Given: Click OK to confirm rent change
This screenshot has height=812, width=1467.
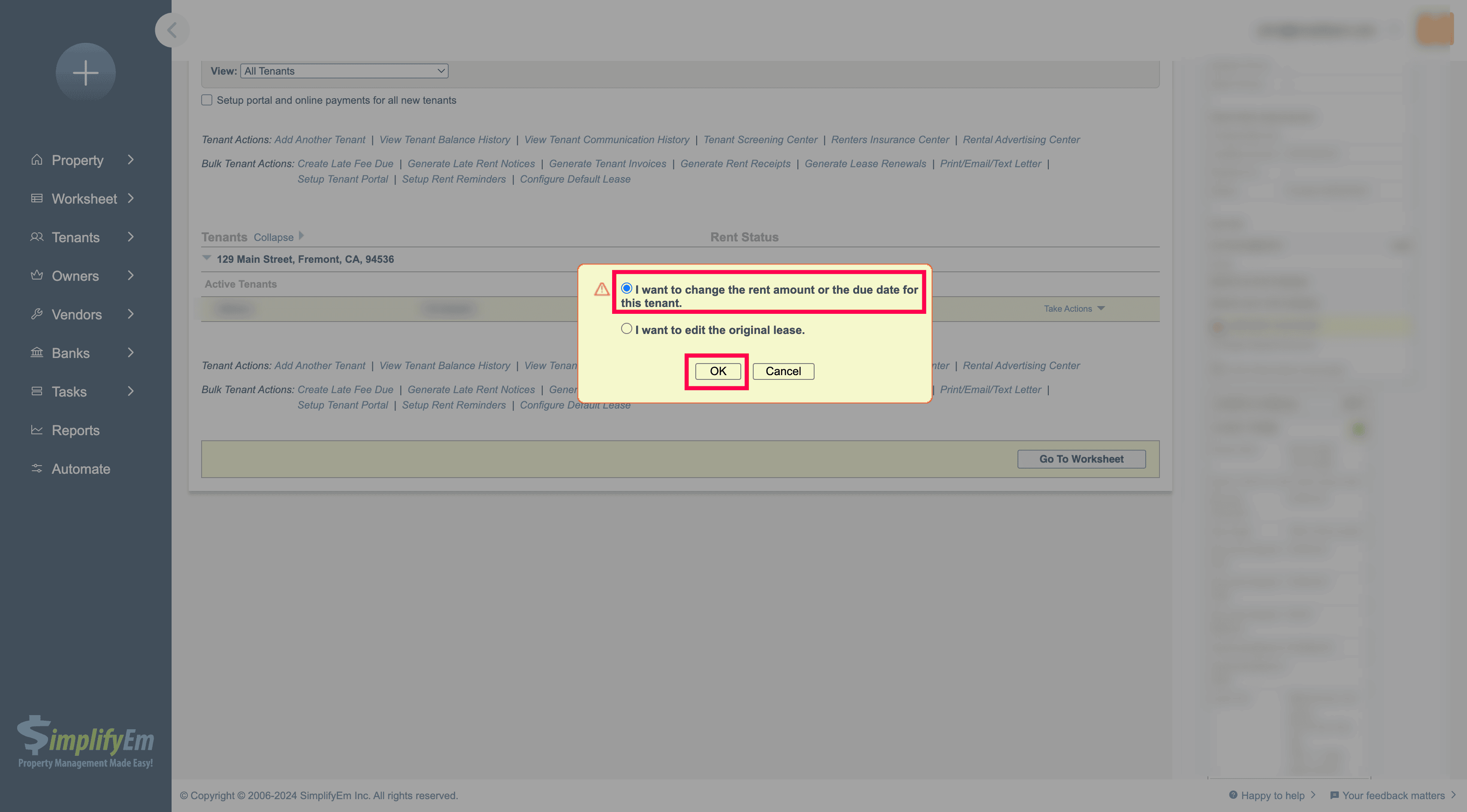Looking at the screenshot, I should pyautogui.click(x=717, y=370).
